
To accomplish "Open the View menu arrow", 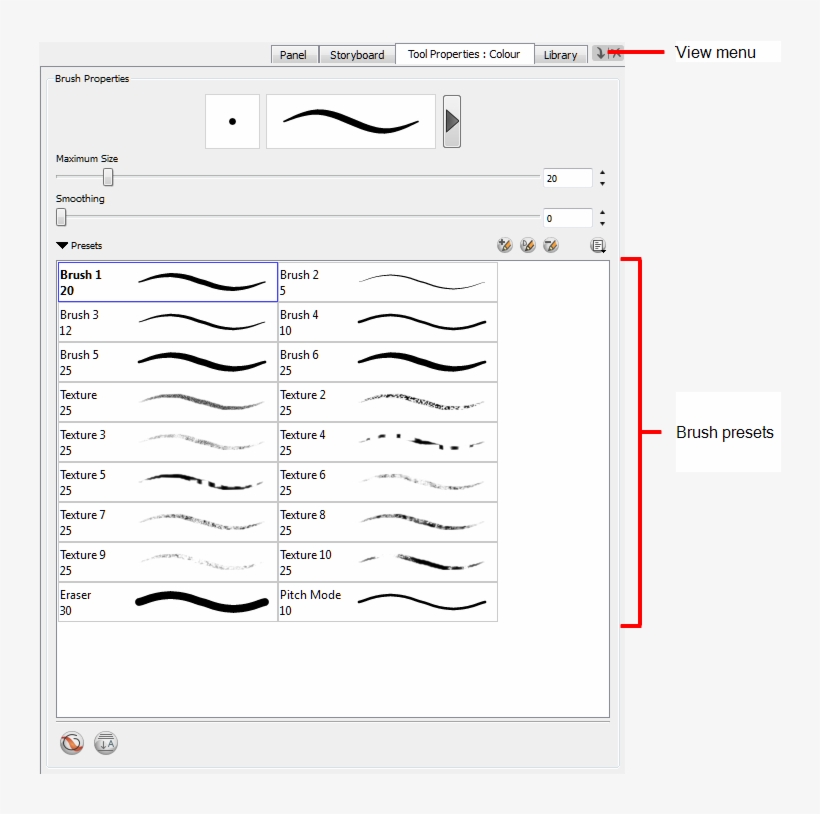I will coord(604,55).
